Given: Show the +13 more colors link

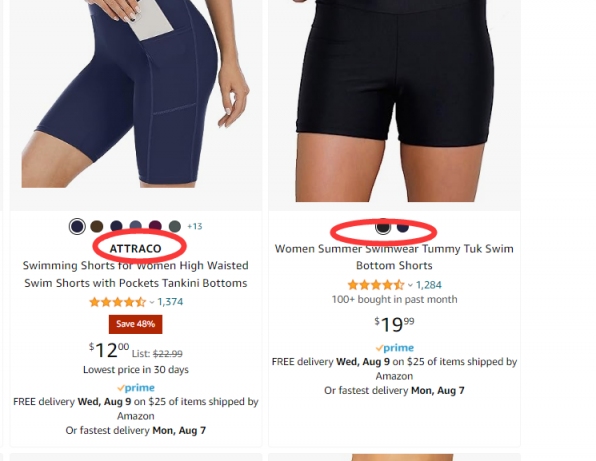Looking at the screenshot, I should point(195,227).
